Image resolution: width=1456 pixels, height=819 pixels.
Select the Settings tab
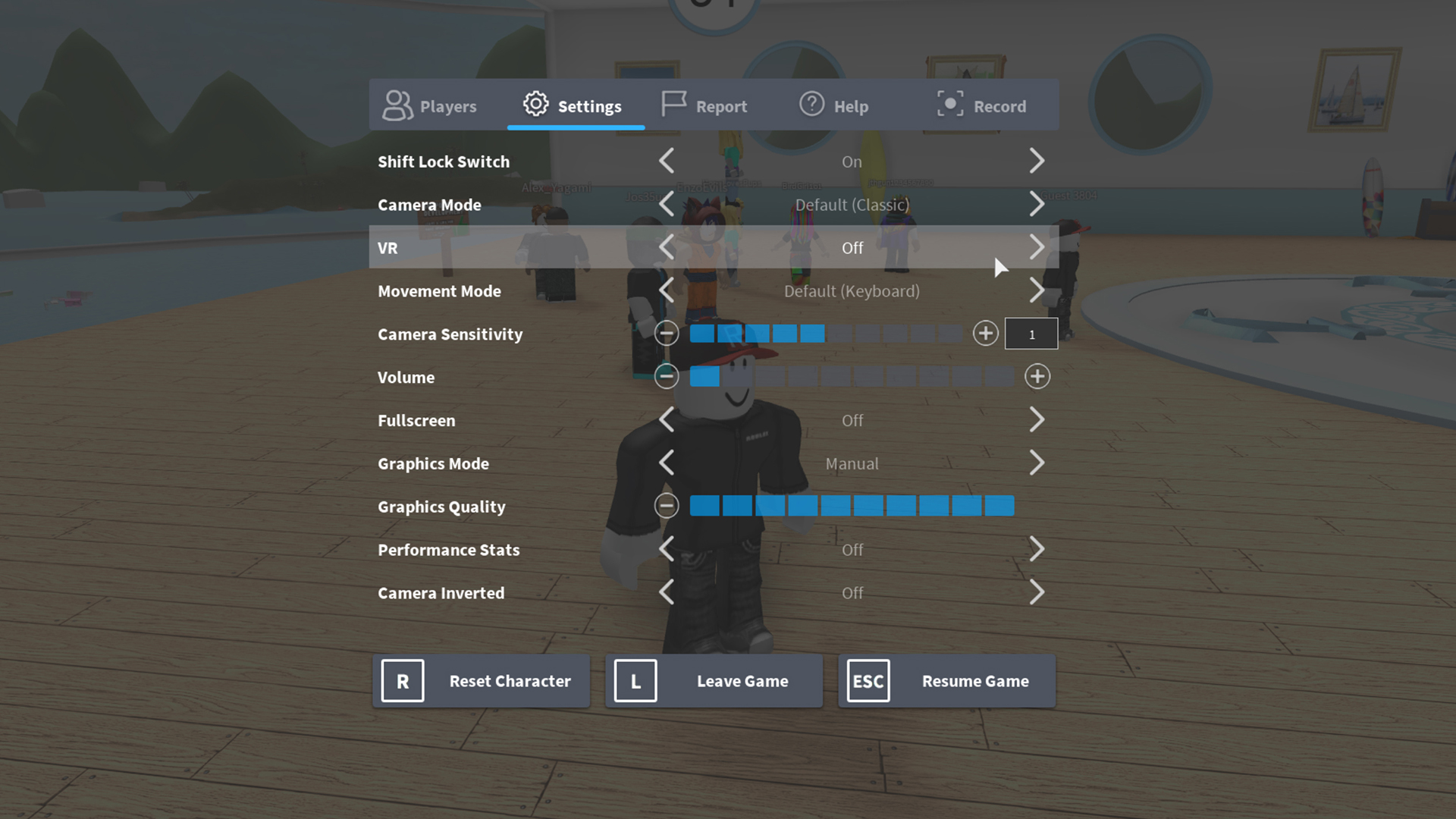pyautogui.click(x=576, y=106)
